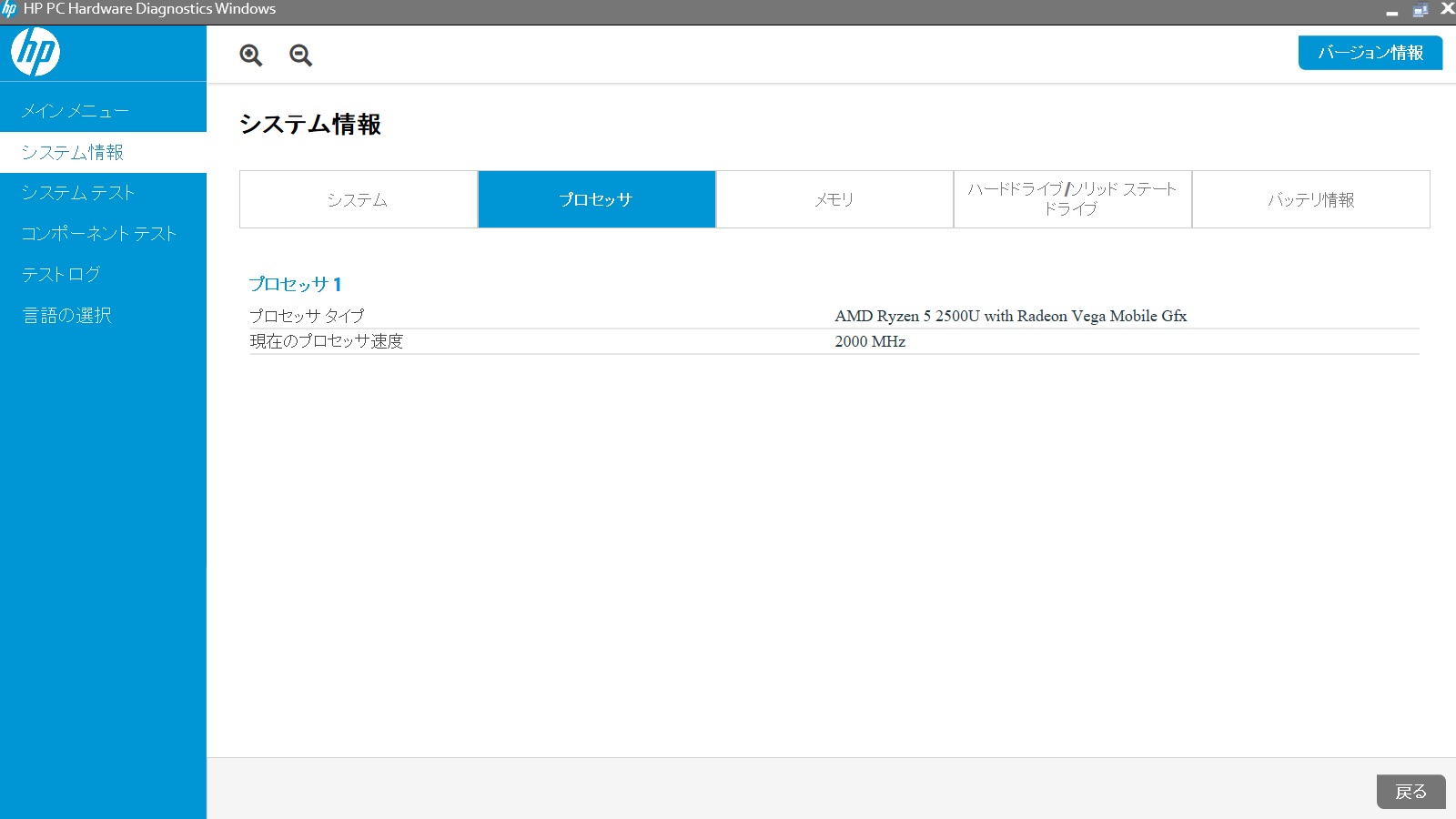Click the 現在のプロセッサ速度 label
Viewport: 1456px width, 819px height.
[327, 341]
